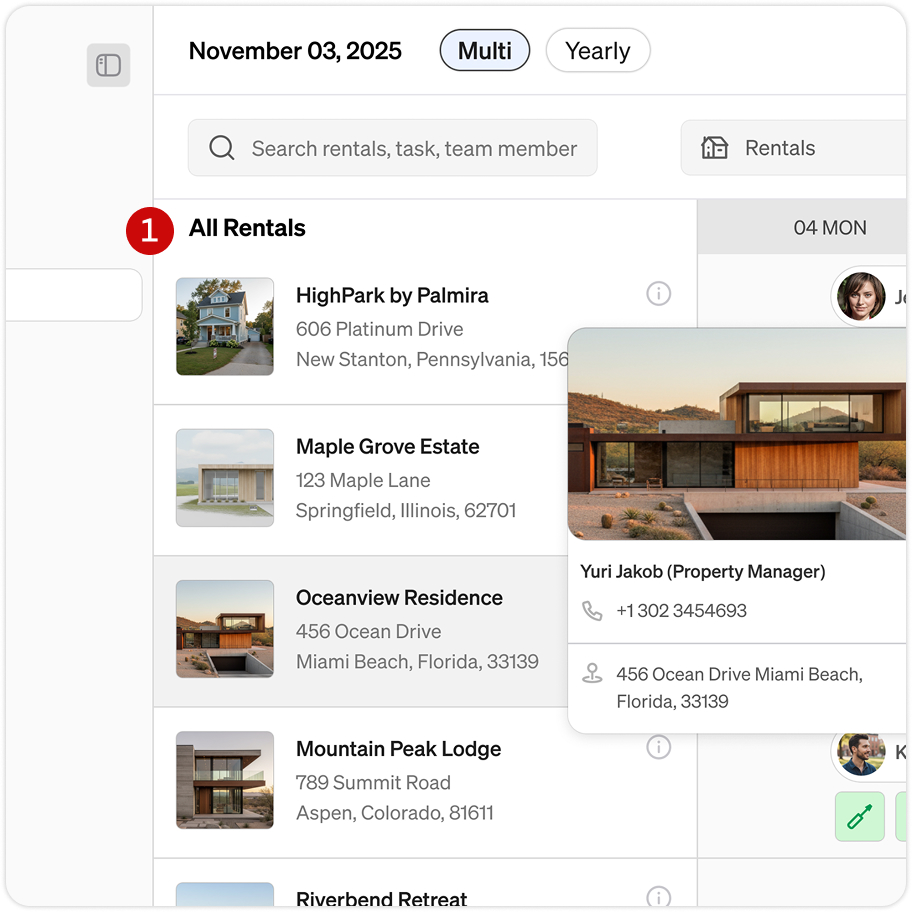Open Oceanview Residence thumbnail
Screen dimensions: 912x912
tap(225, 629)
